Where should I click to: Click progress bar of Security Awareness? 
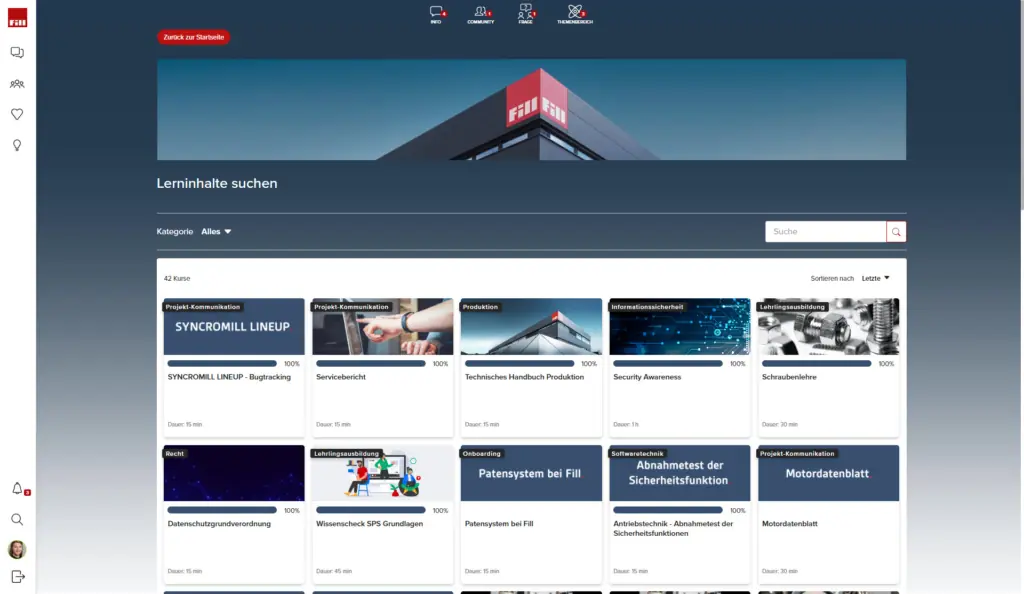[x=668, y=364]
